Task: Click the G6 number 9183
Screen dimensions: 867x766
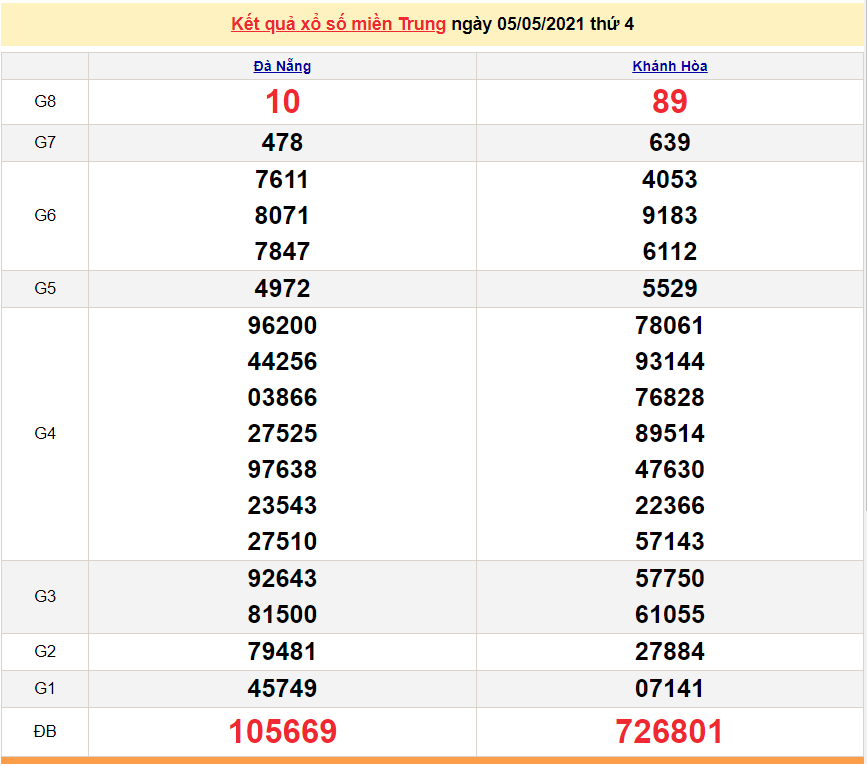Action: click(x=670, y=216)
